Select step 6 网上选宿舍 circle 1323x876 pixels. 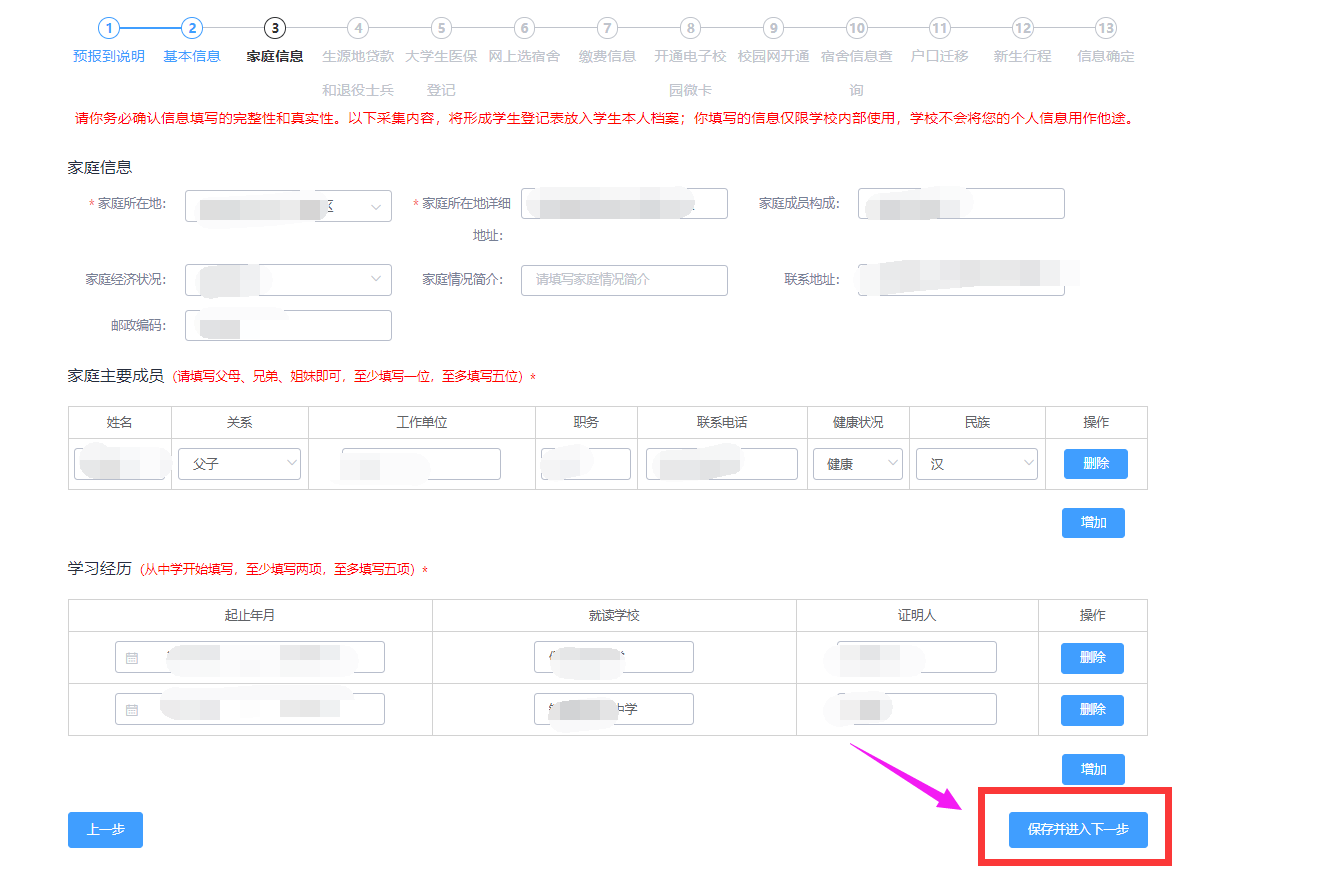[x=524, y=28]
